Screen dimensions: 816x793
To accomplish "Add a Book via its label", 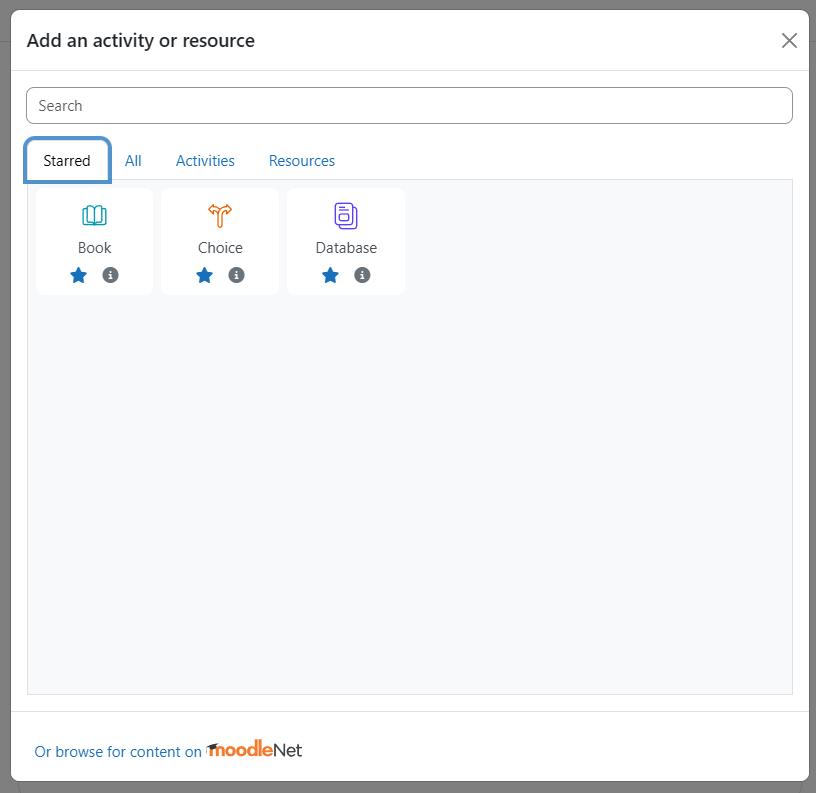I will click(94, 248).
